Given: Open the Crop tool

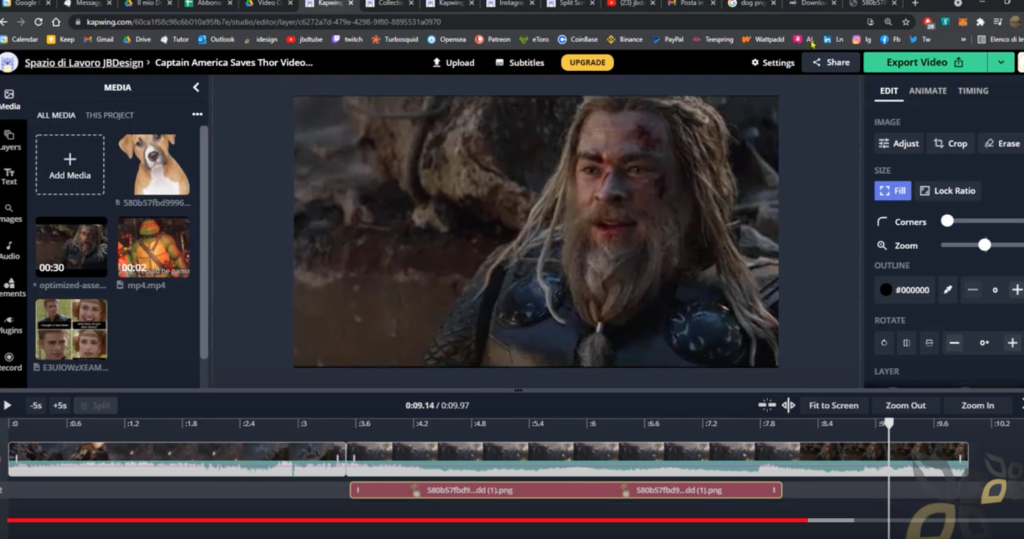Looking at the screenshot, I should point(950,143).
